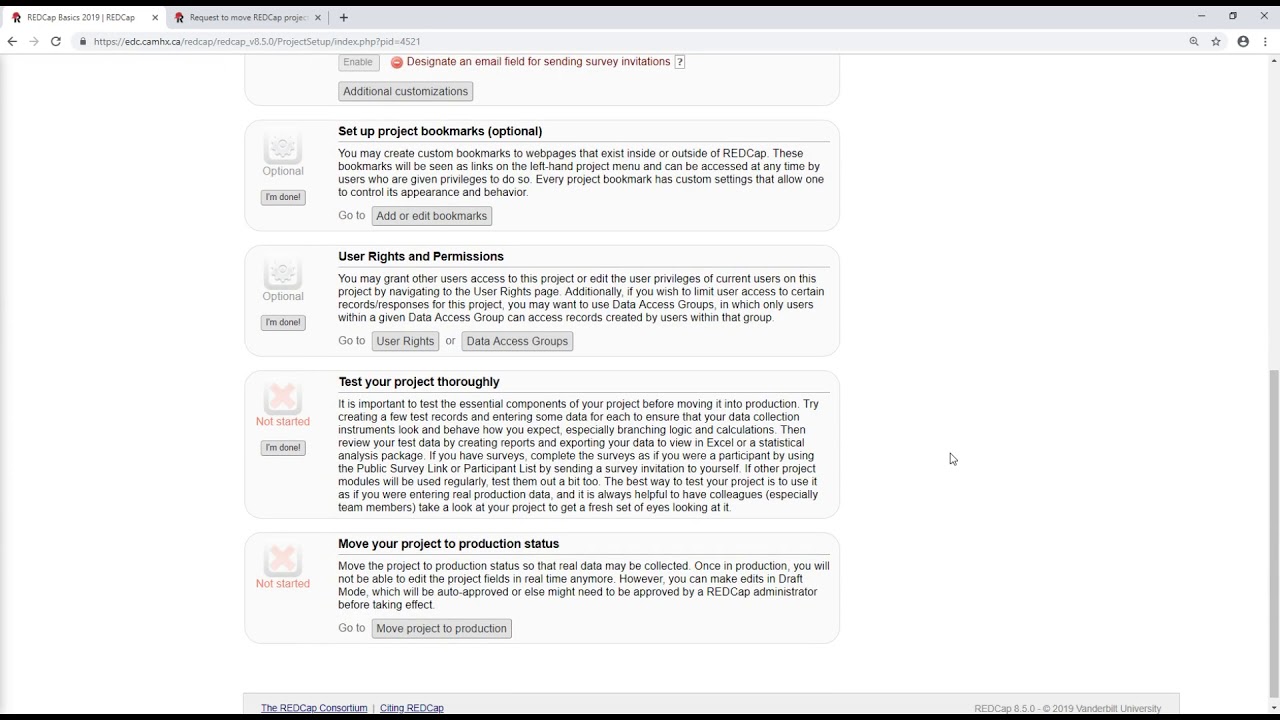The width and height of the screenshot is (1280, 720).
Task: Open the browser profile account icon
Action: (1243, 41)
